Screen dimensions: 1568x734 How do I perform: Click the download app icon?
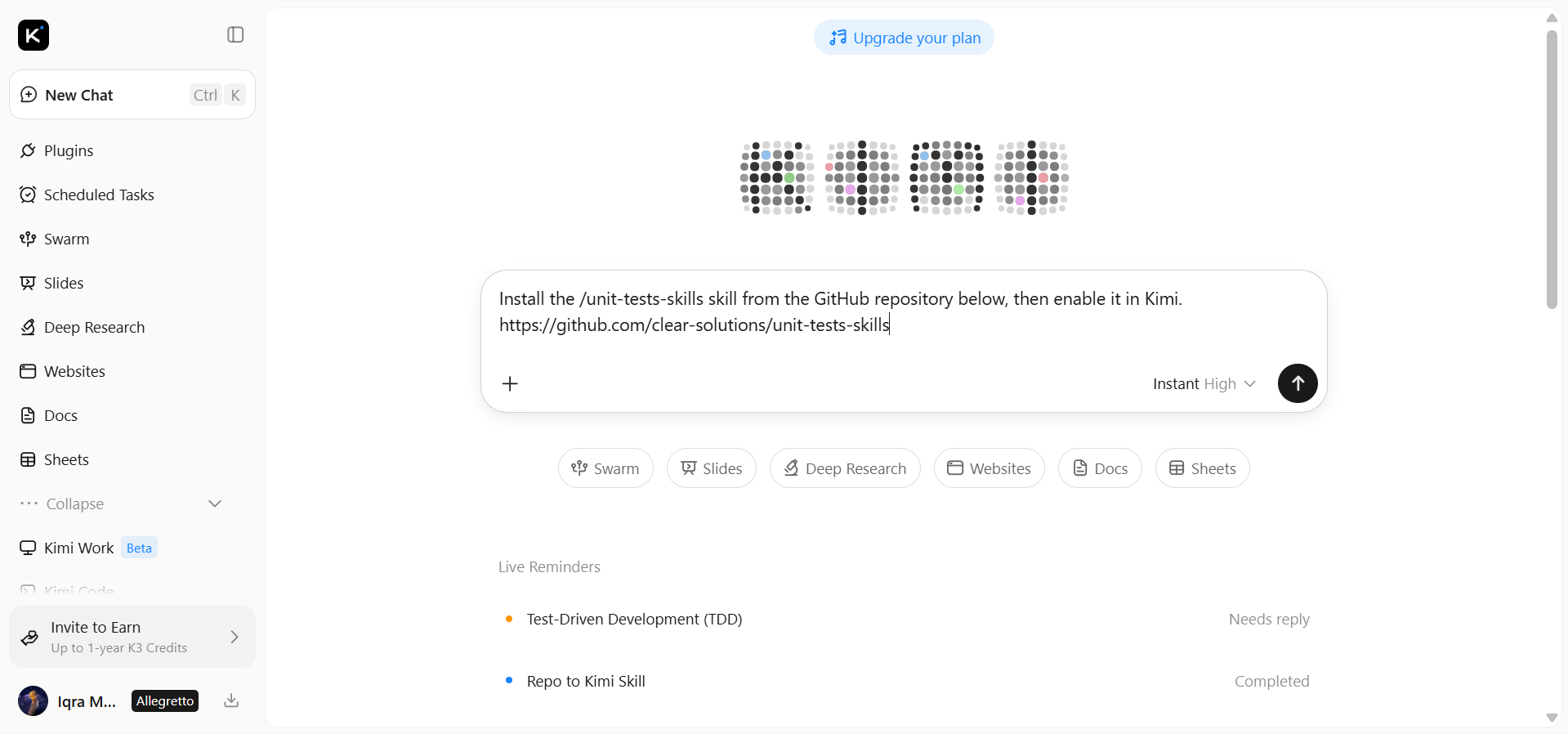[231, 700]
